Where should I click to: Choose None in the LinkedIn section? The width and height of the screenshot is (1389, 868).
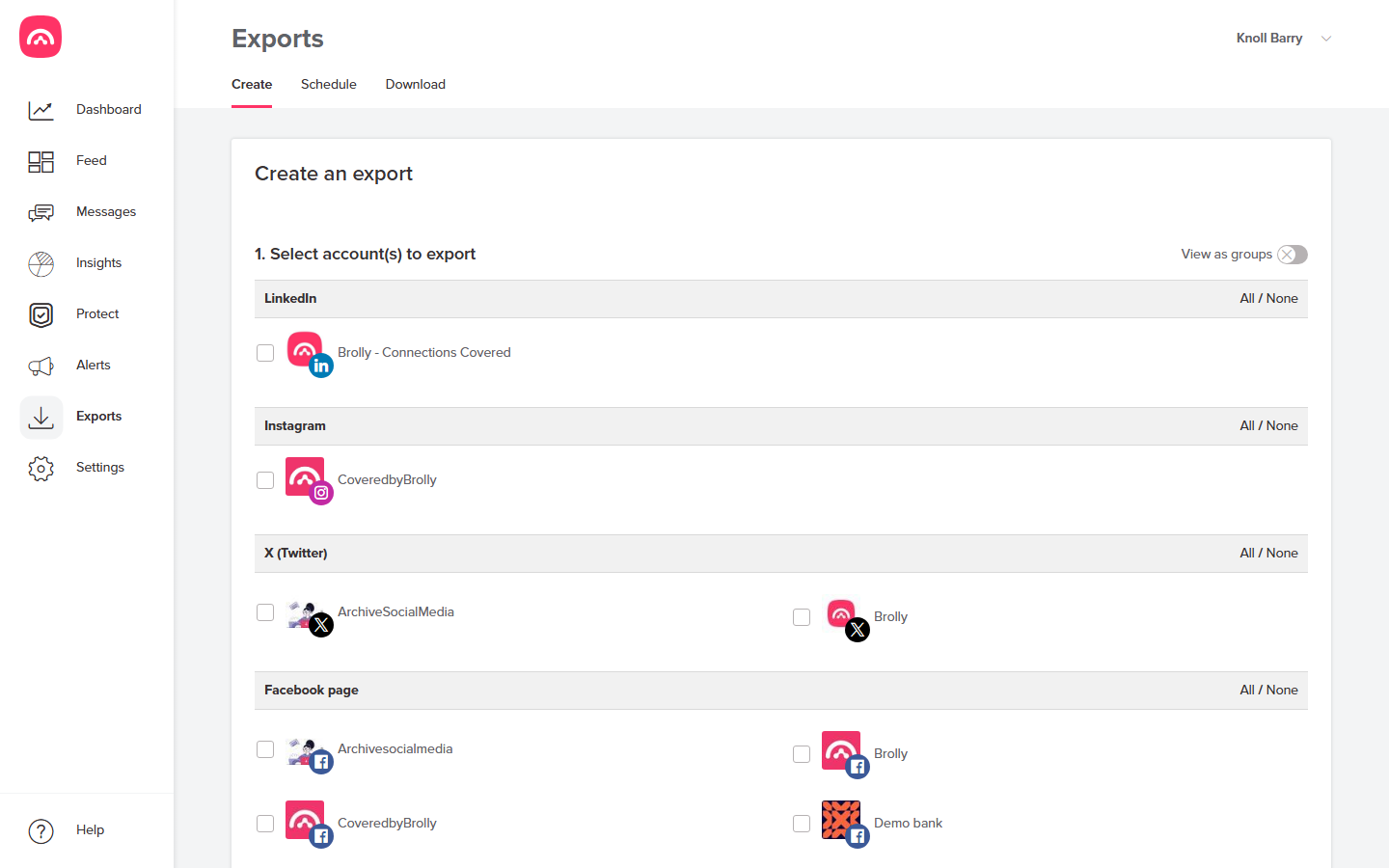(x=1282, y=299)
